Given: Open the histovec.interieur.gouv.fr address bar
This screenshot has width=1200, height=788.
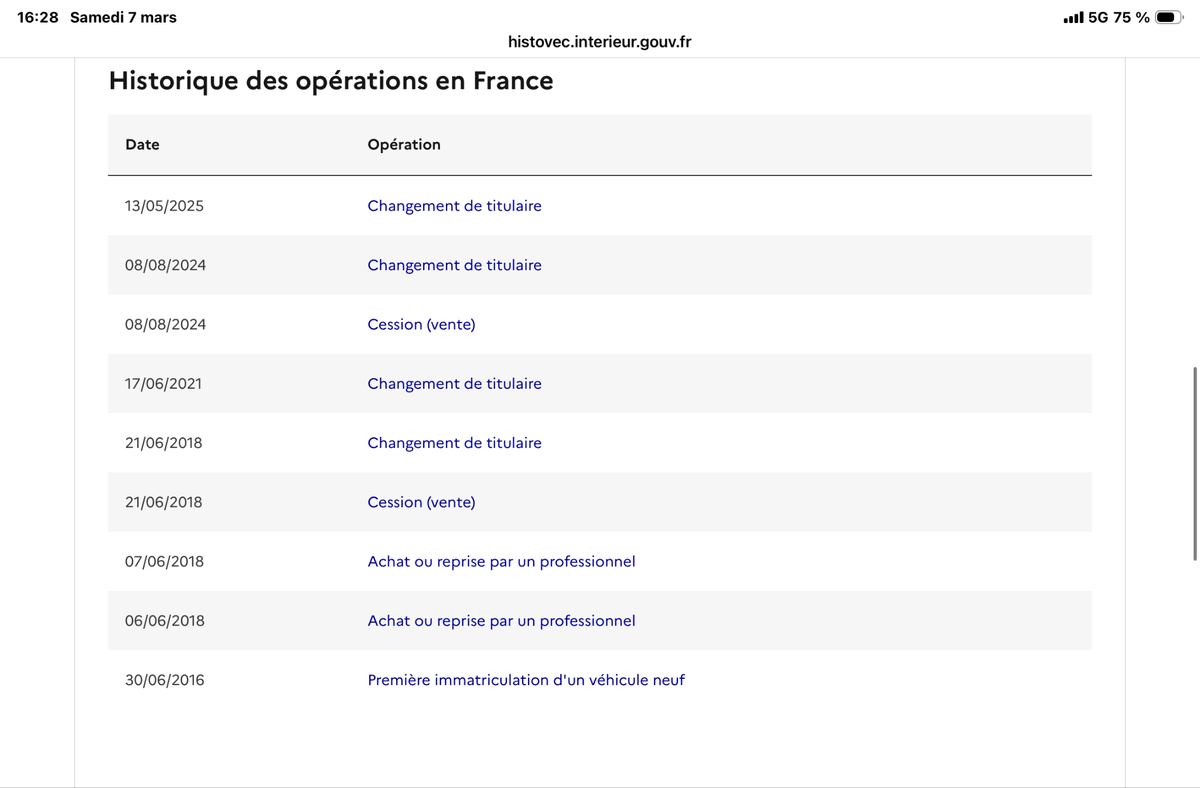Looking at the screenshot, I should 600,42.
